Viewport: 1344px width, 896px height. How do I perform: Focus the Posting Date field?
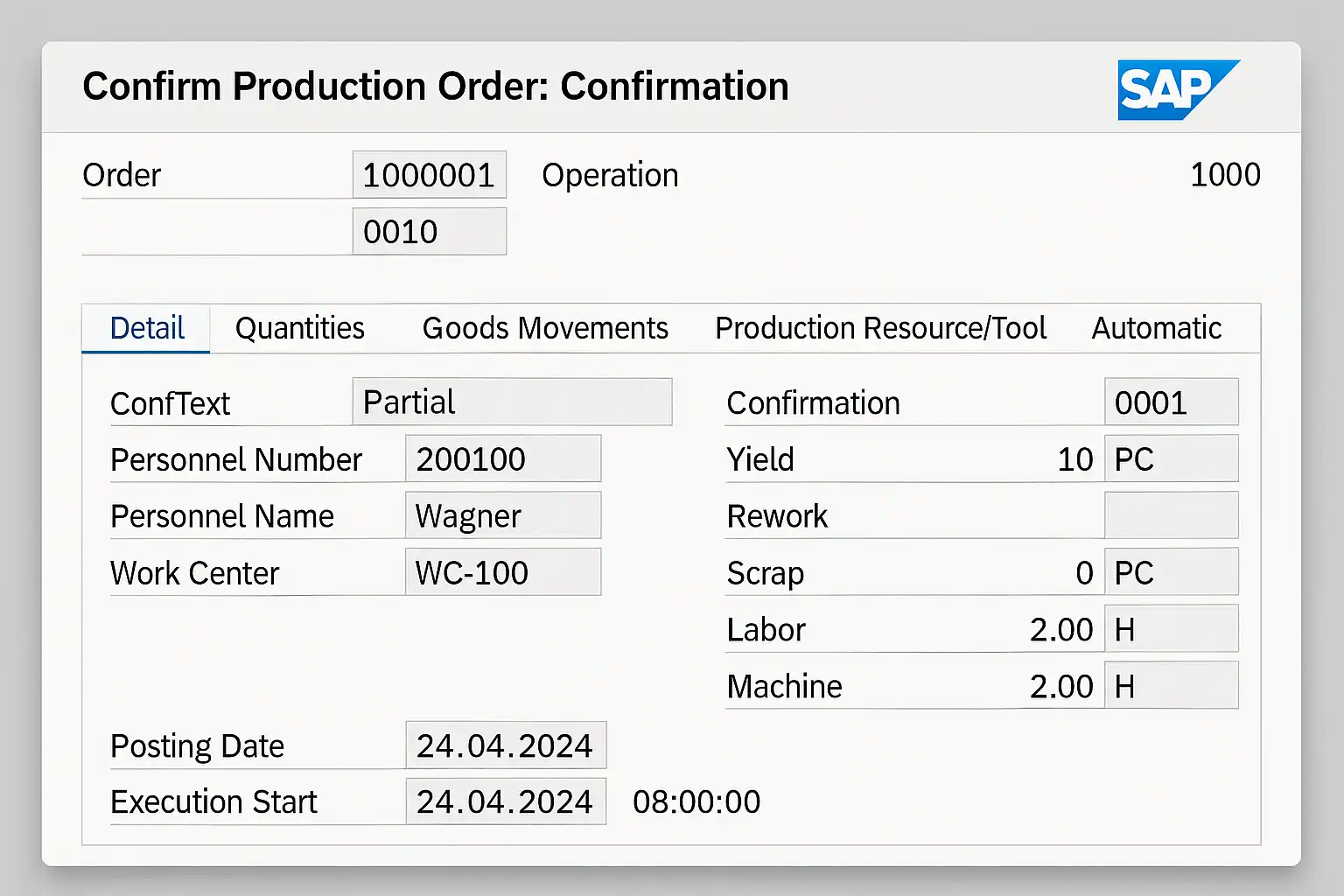[x=506, y=745]
